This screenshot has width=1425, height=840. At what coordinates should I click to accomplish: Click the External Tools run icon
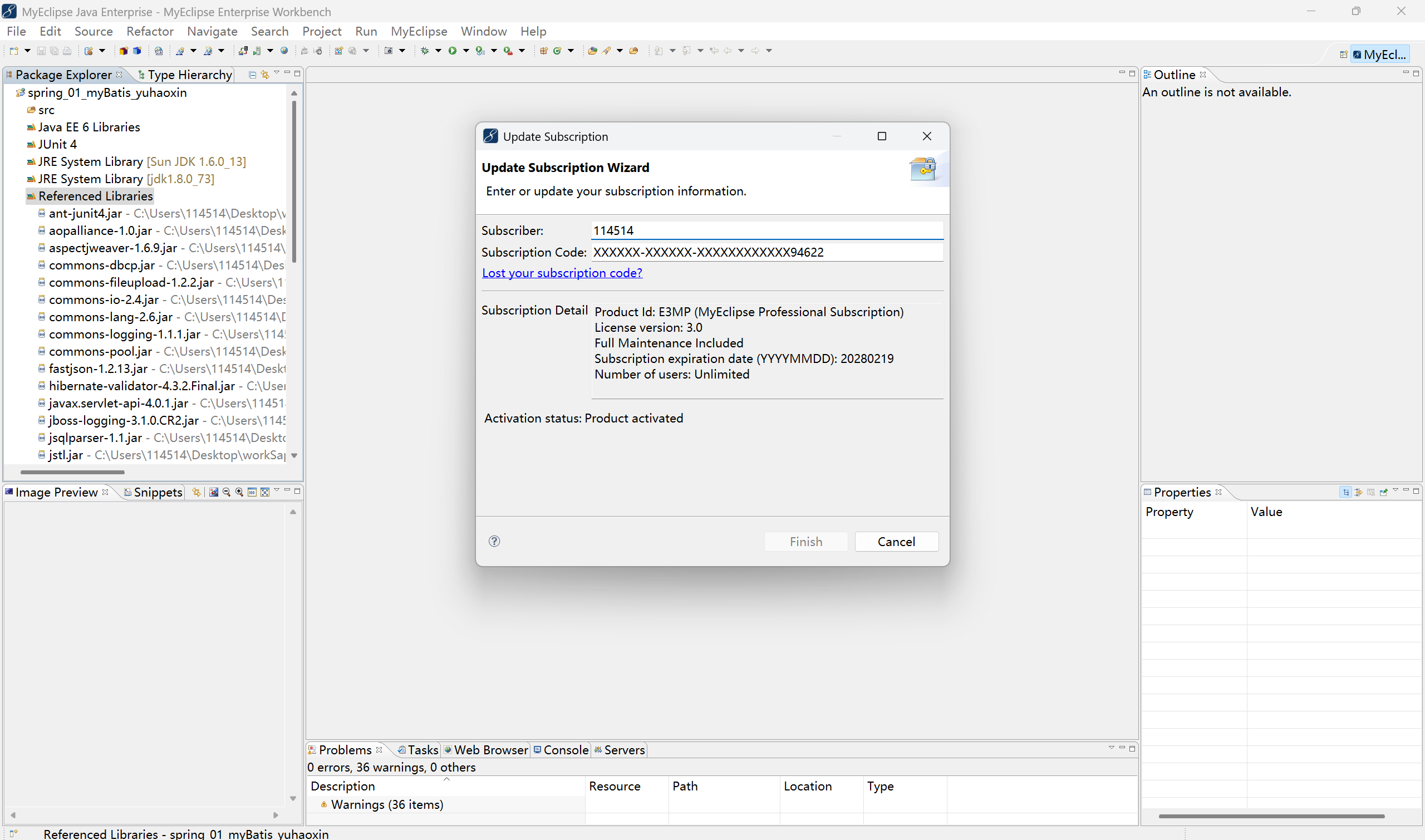508,51
